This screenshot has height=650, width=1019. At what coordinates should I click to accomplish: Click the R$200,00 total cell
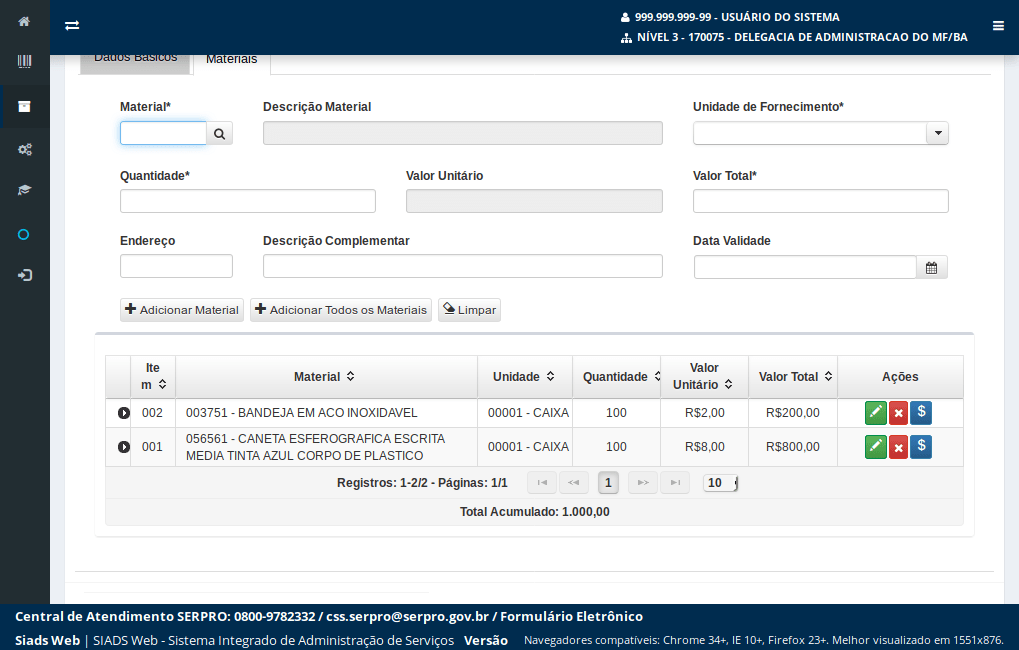click(793, 413)
